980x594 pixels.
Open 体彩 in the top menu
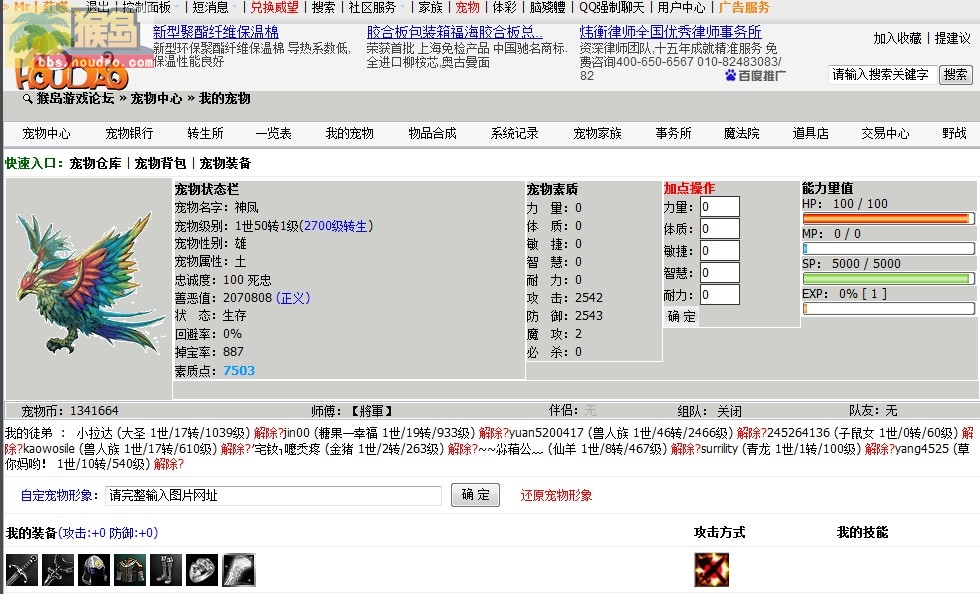(505, 8)
